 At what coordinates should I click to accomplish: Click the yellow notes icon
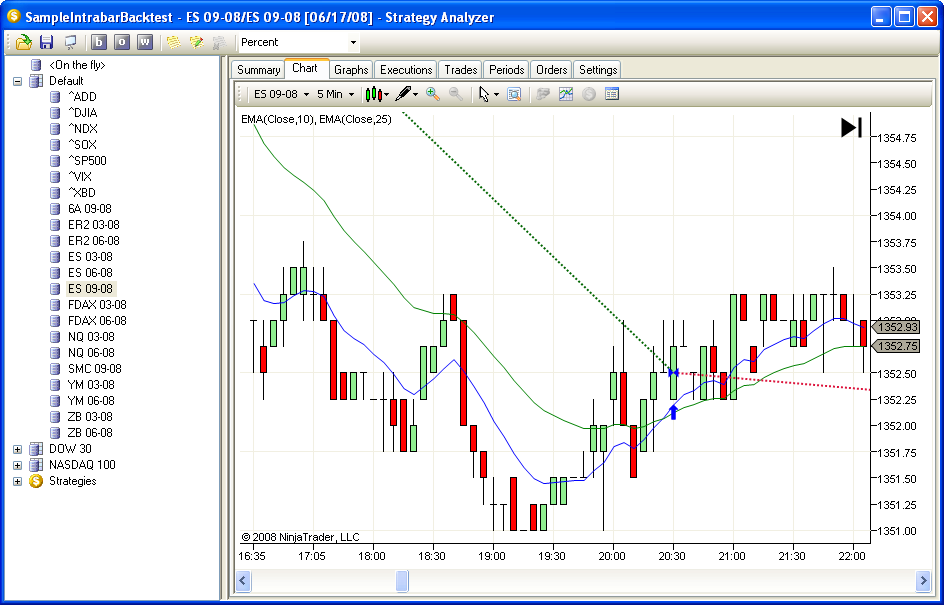click(174, 42)
